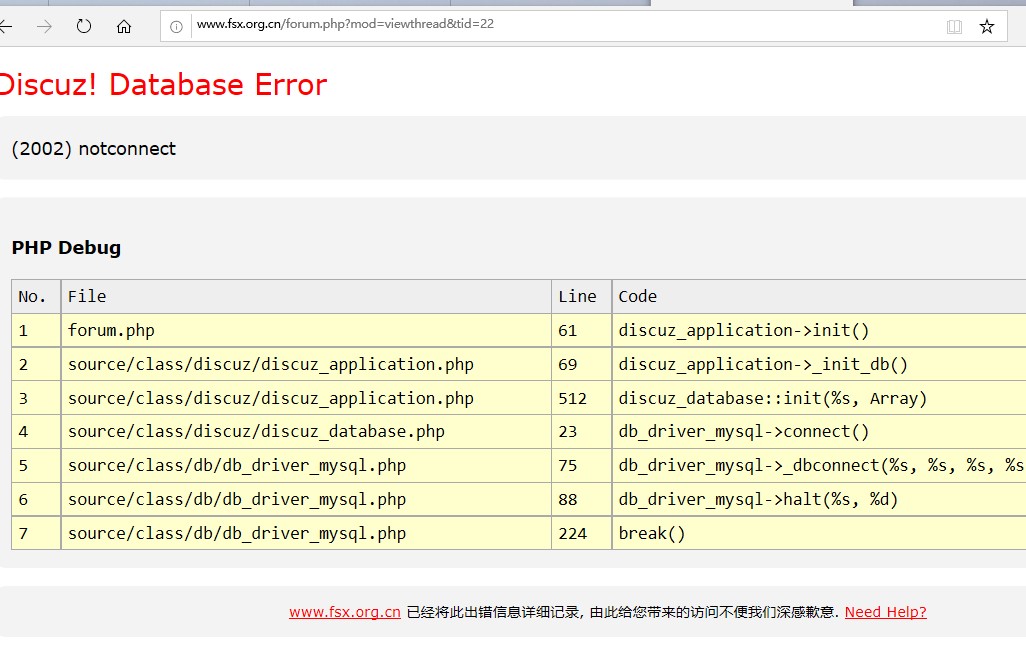Click the Discuz! Database Error heading
Screen dimensions: 1026x655
point(163,85)
